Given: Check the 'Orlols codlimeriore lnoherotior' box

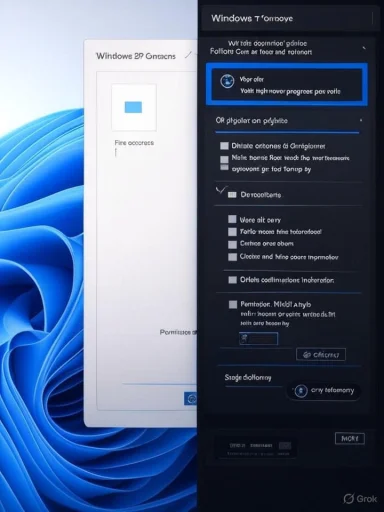Looking at the screenshot, I should click(x=232, y=280).
